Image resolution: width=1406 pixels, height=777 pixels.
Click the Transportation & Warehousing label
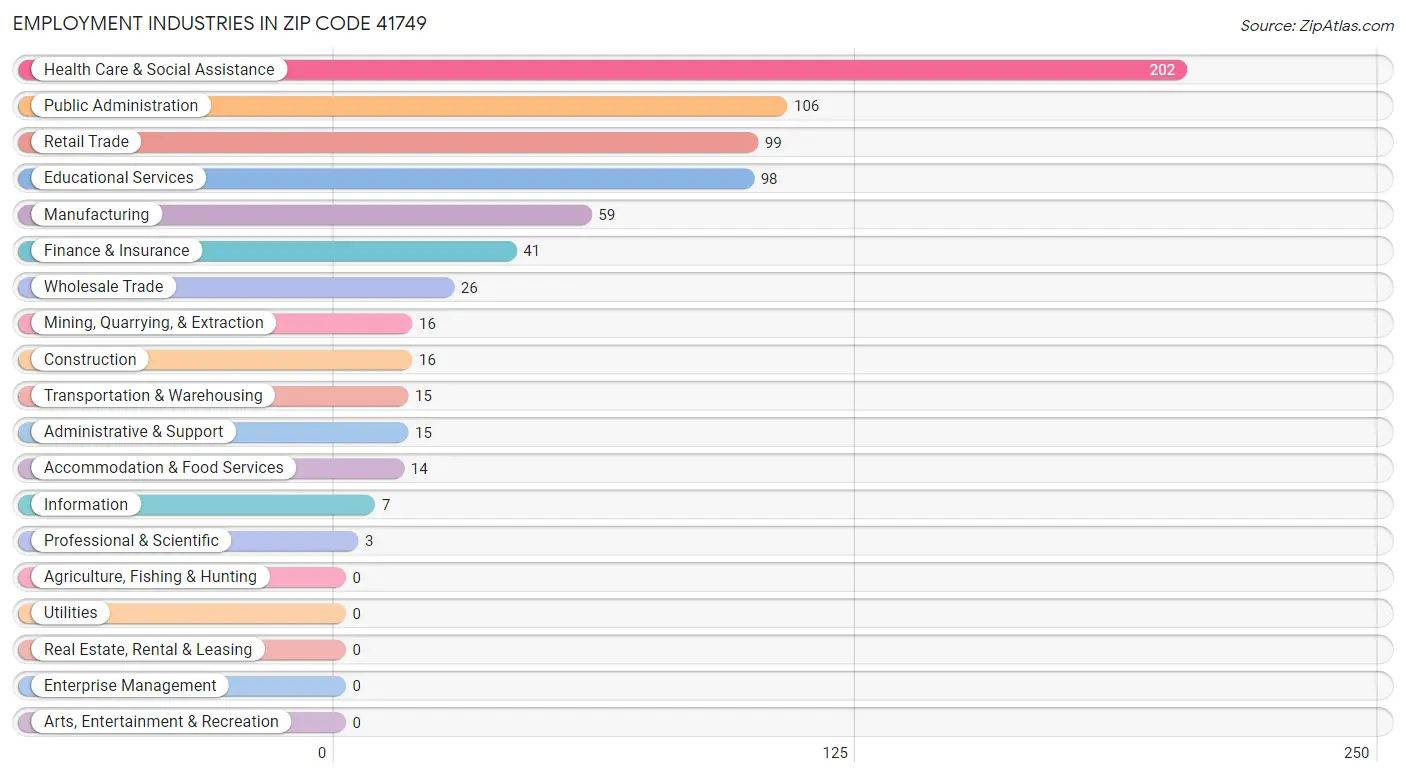tap(153, 395)
